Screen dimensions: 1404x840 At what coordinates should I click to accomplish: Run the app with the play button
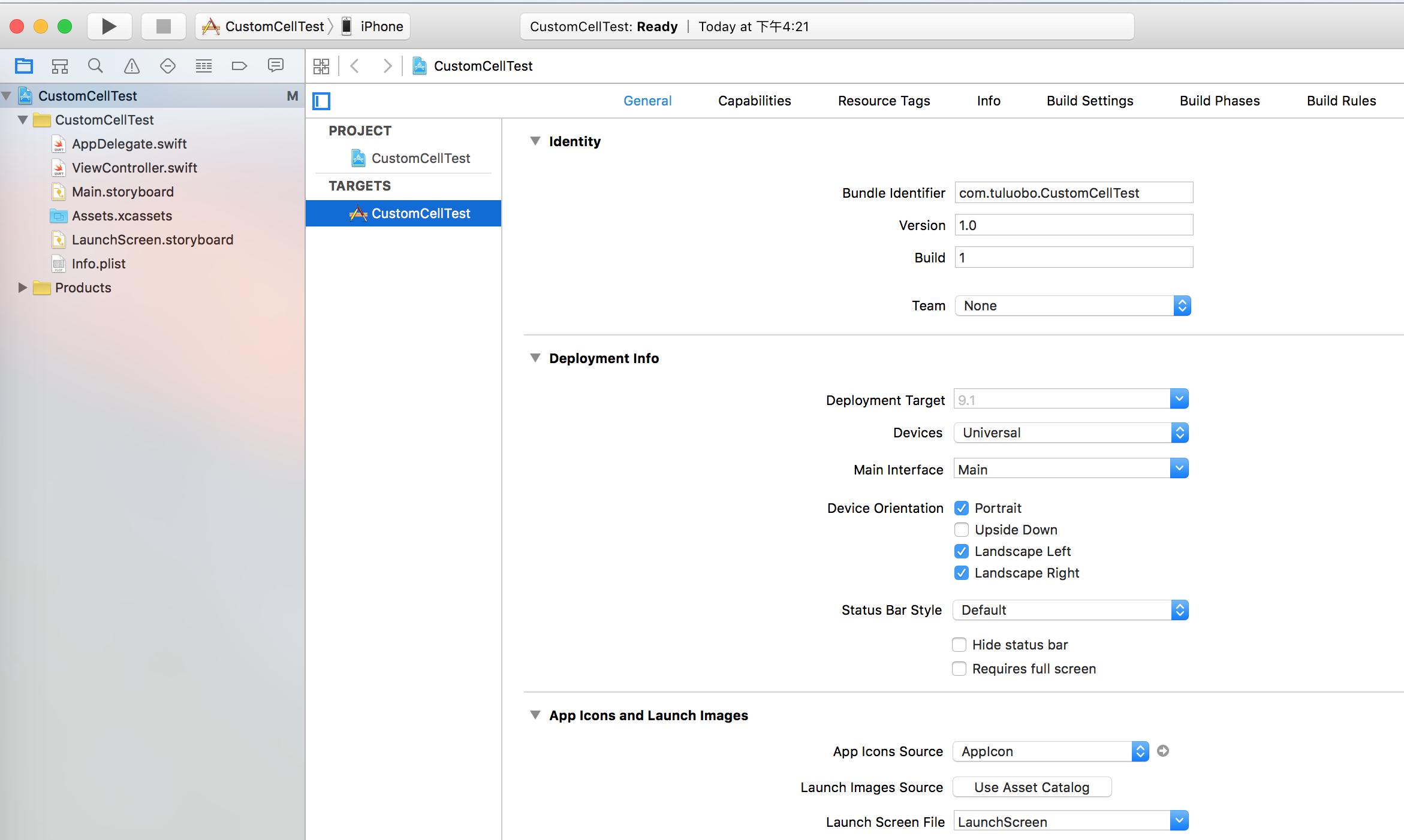click(x=109, y=26)
